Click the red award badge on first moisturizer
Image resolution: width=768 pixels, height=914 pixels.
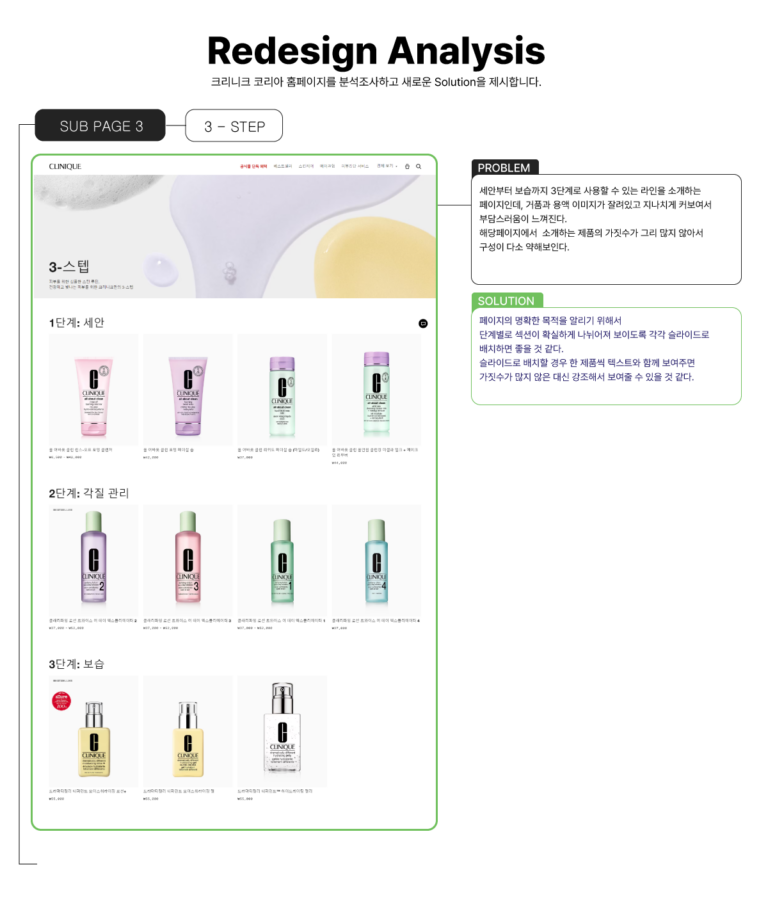[x=61, y=700]
